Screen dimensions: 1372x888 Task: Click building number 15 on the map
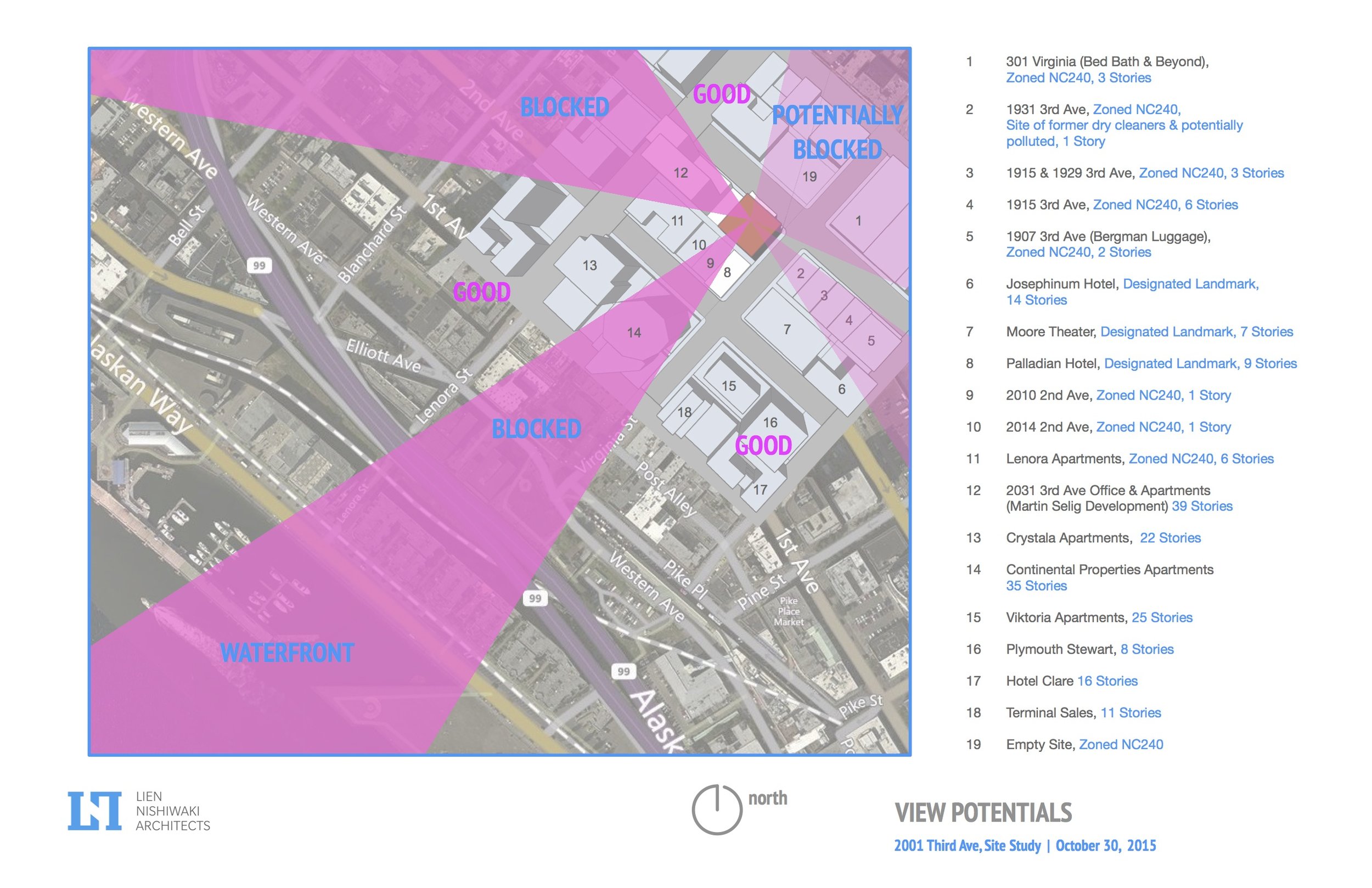[729, 386]
